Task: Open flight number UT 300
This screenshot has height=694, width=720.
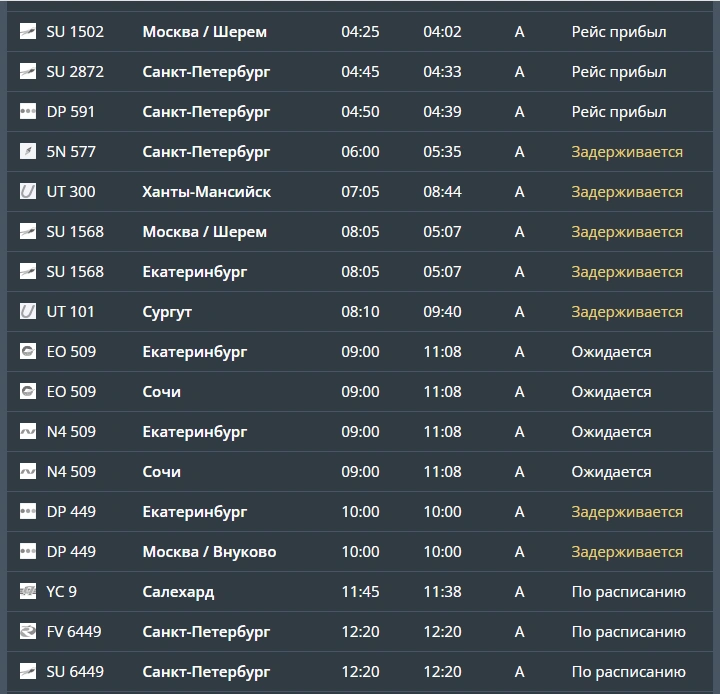Action: pos(71,192)
